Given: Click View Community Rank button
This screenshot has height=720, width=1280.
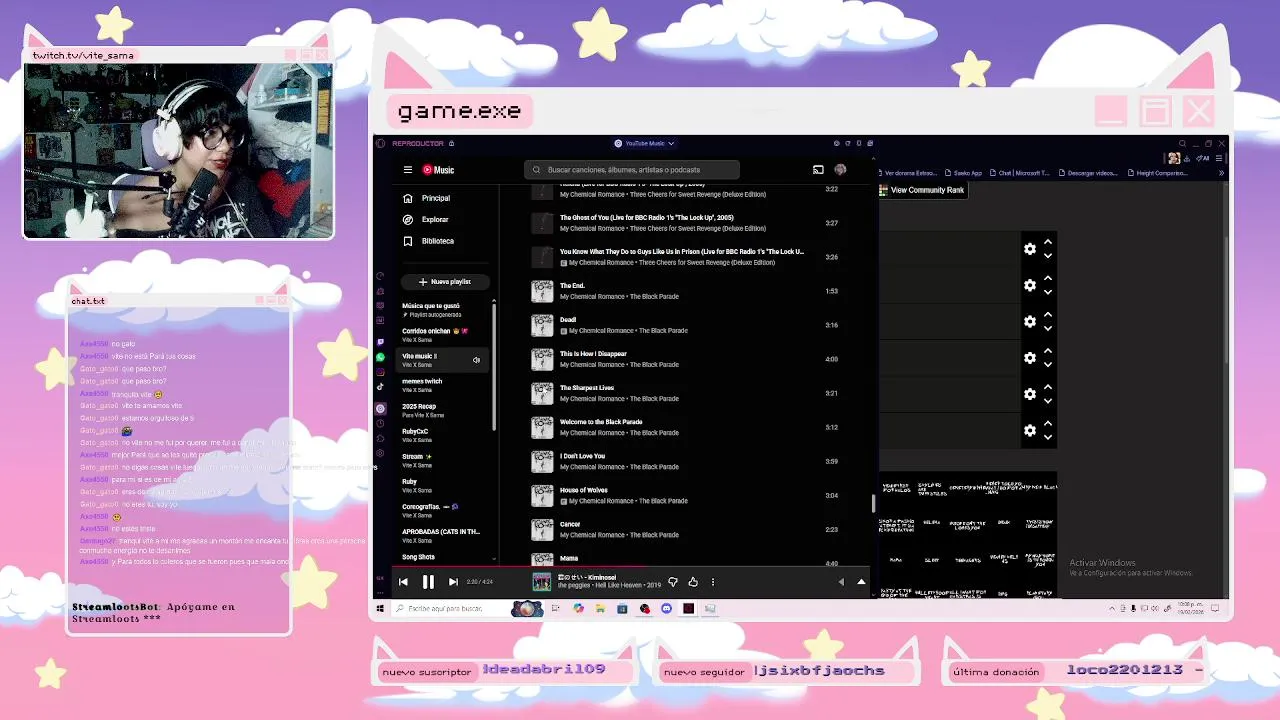Looking at the screenshot, I should point(922,190).
